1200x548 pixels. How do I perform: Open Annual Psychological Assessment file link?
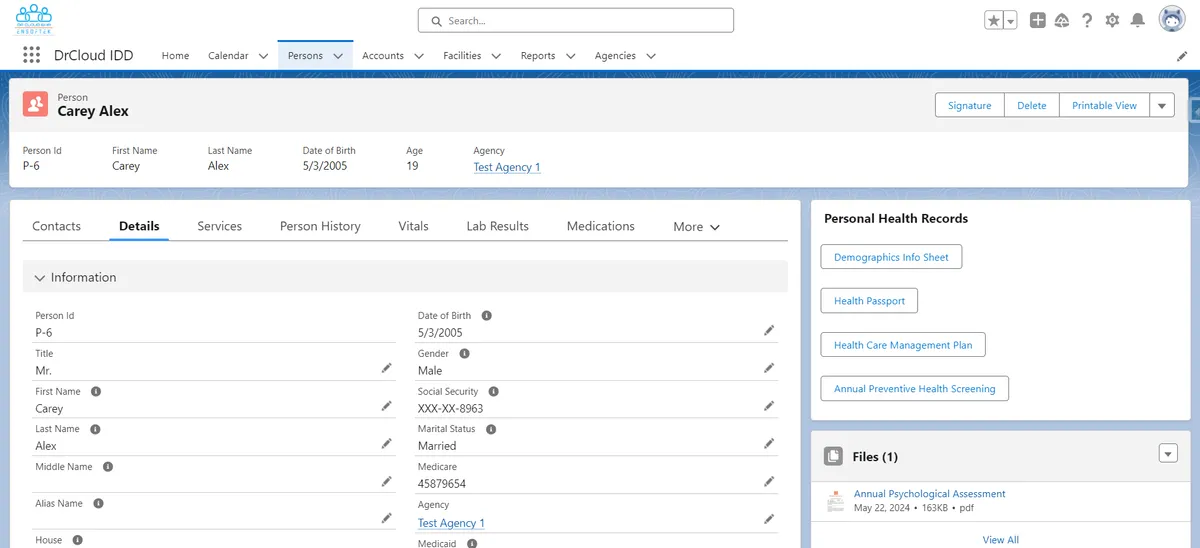point(929,494)
